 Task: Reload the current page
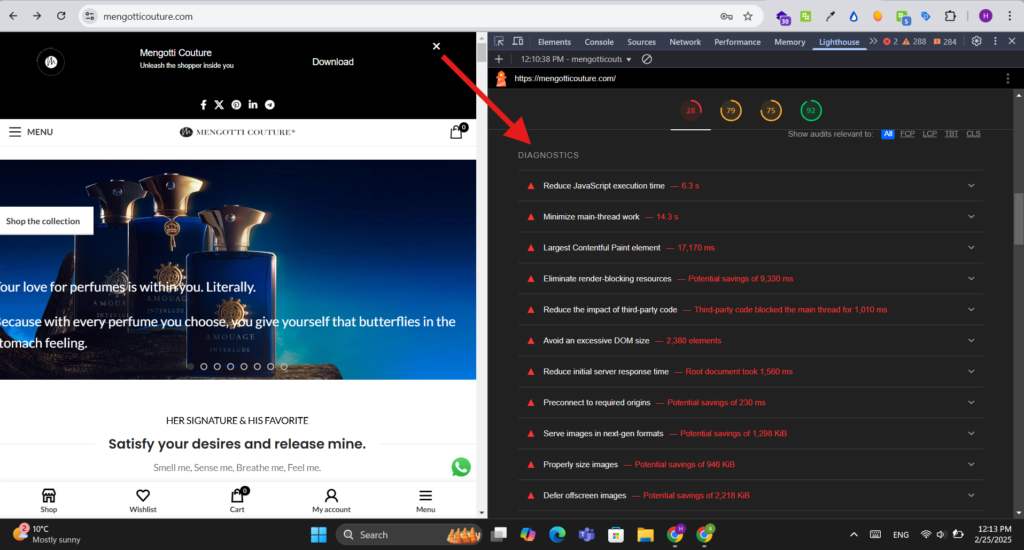[x=61, y=16]
